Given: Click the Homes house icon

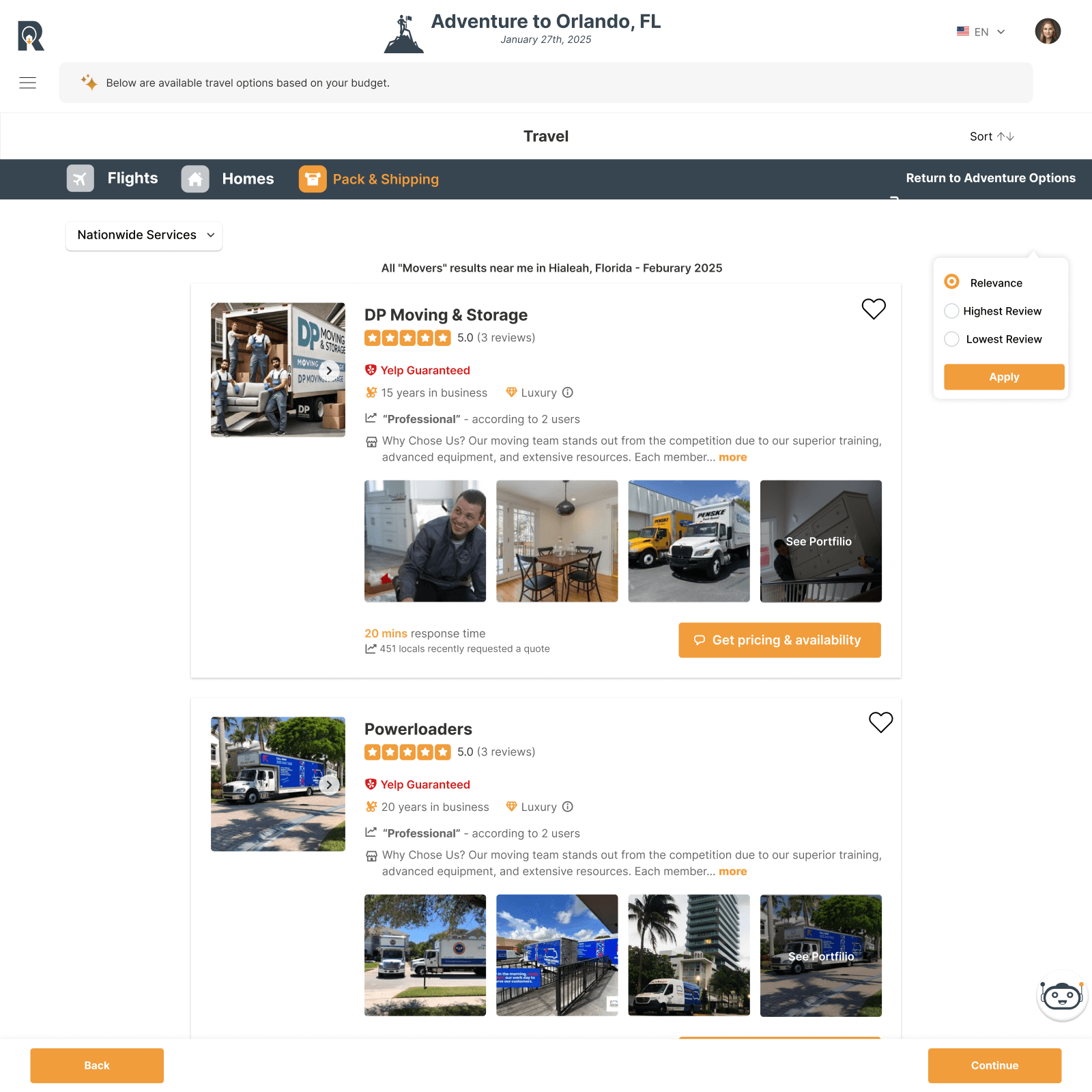Looking at the screenshot, I should [195, 179].
